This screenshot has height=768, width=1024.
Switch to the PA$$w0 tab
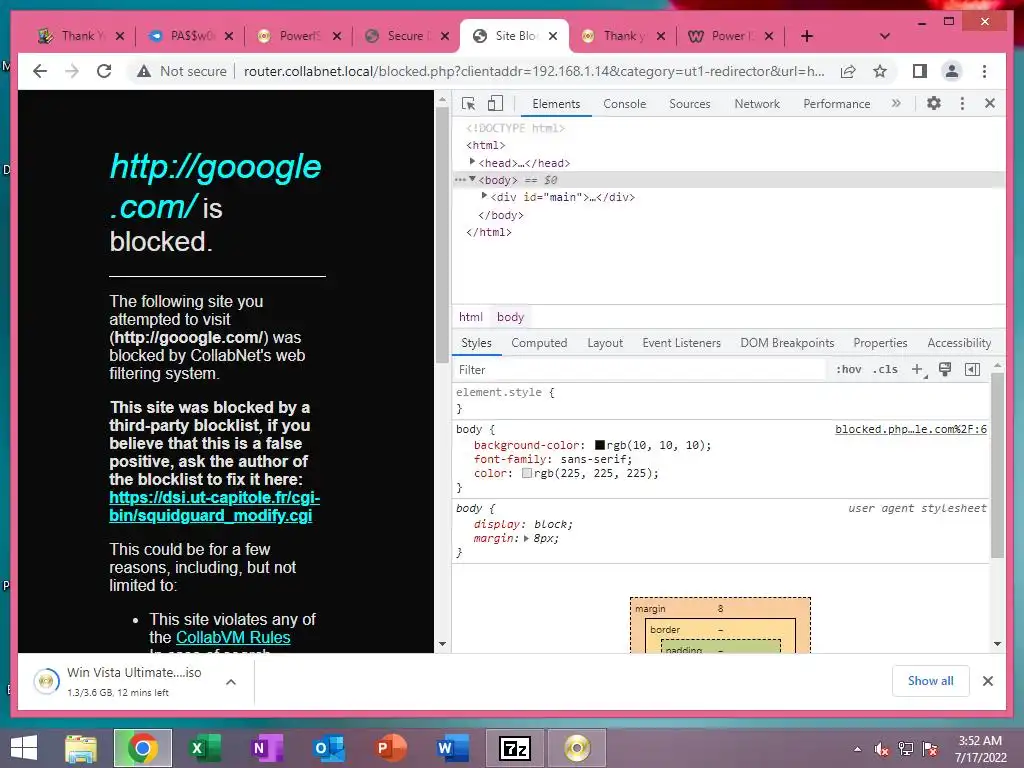coord(189,36)
